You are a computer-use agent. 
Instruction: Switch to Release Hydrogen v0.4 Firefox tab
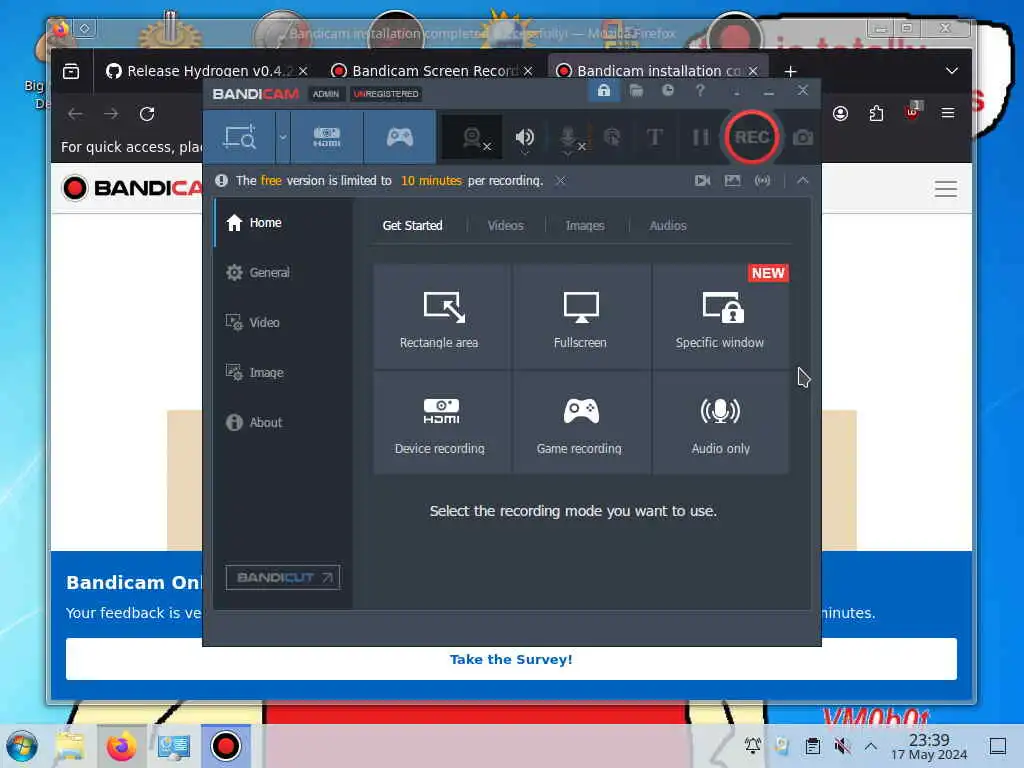pyautogui.click(x=206, y=71)
